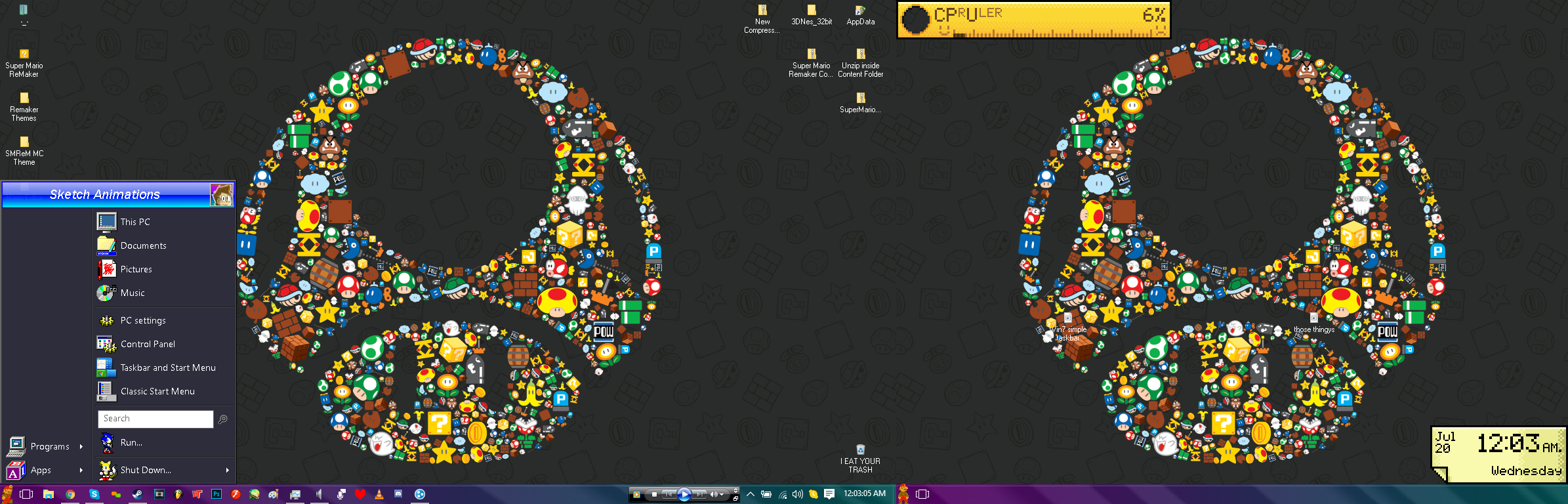Open the recycle bin named I EAT YOUR TRASH
1568x504 pixels.
tap(860, 451)
